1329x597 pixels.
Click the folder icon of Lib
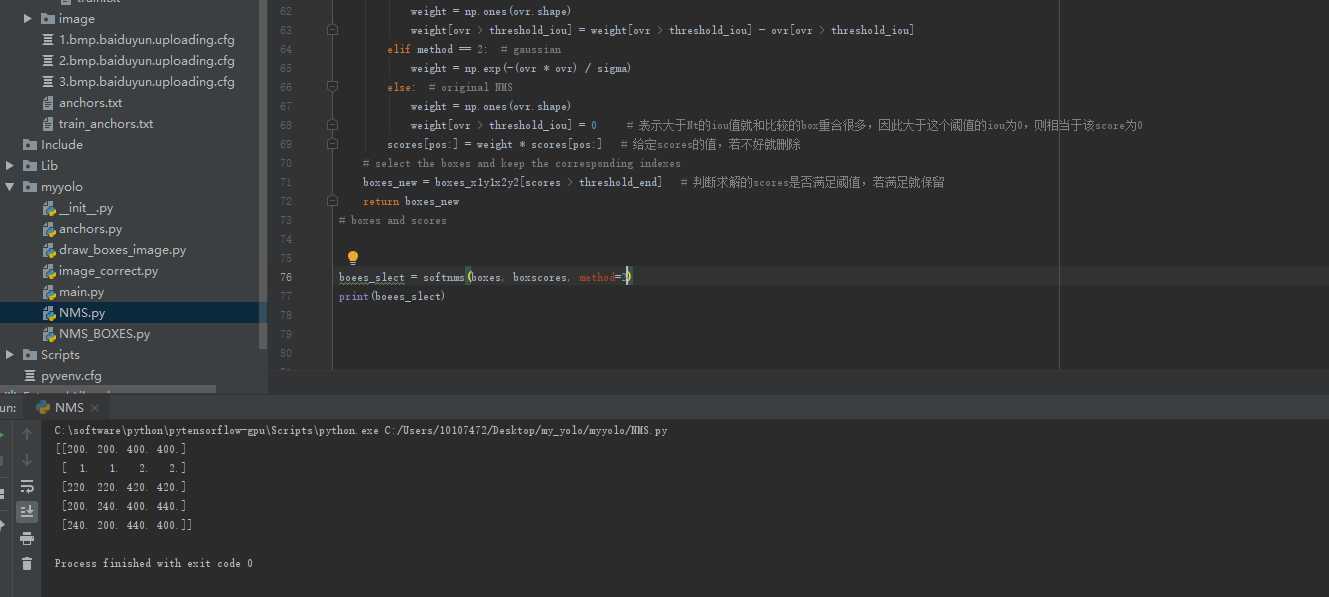pyautogui.click(x=28, y=166)
